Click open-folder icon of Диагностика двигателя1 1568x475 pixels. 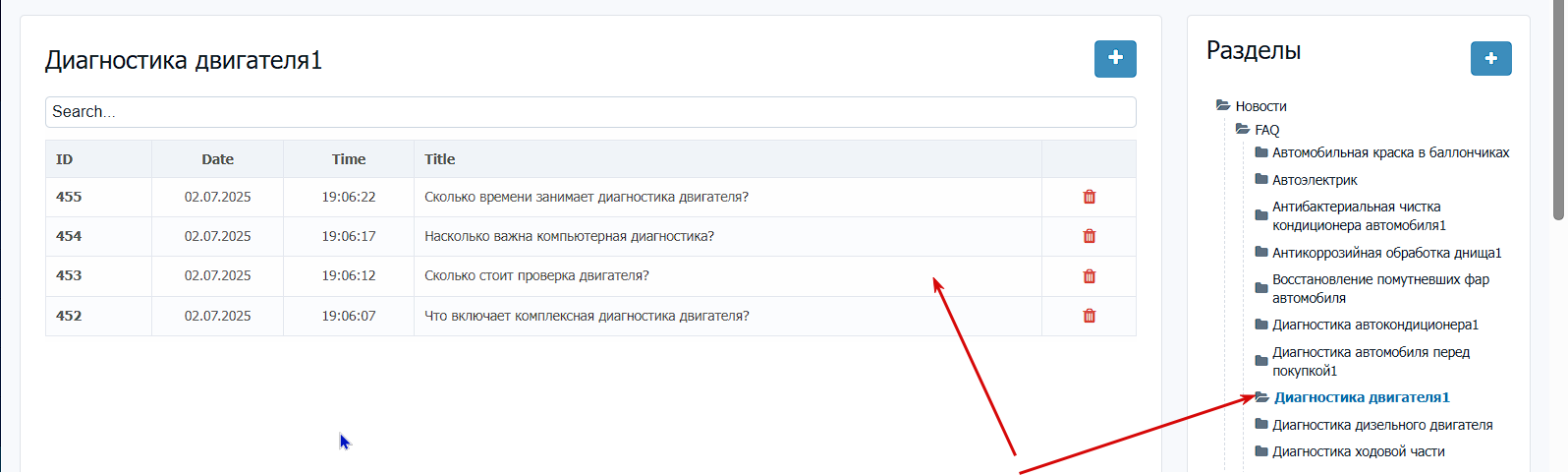click(1262, 397)
